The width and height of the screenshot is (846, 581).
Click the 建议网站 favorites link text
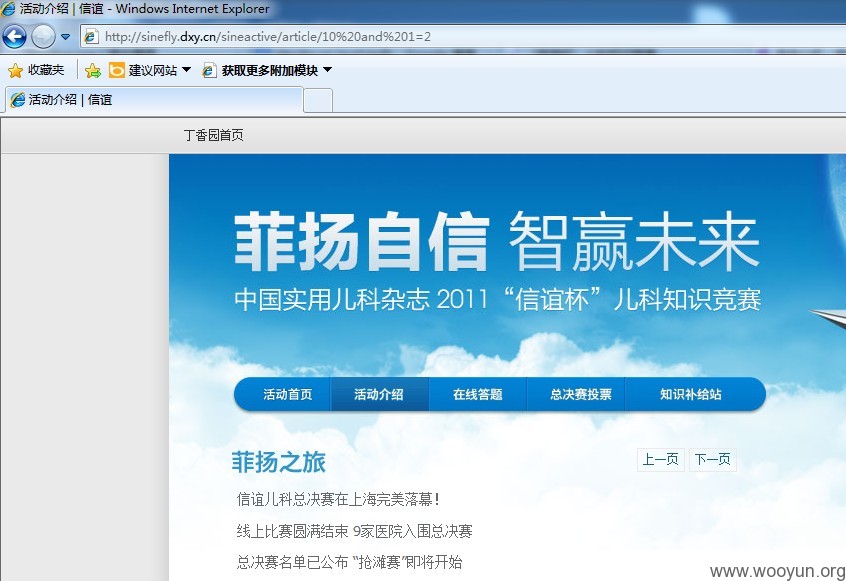point(153,70)
